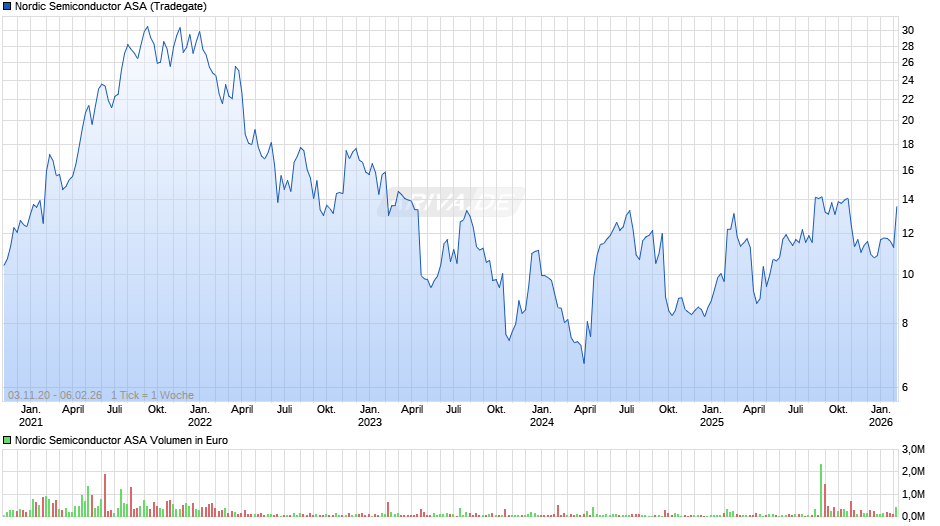Click the price axis value 20
Screen dimensions: 940x526
coord(908,121)
